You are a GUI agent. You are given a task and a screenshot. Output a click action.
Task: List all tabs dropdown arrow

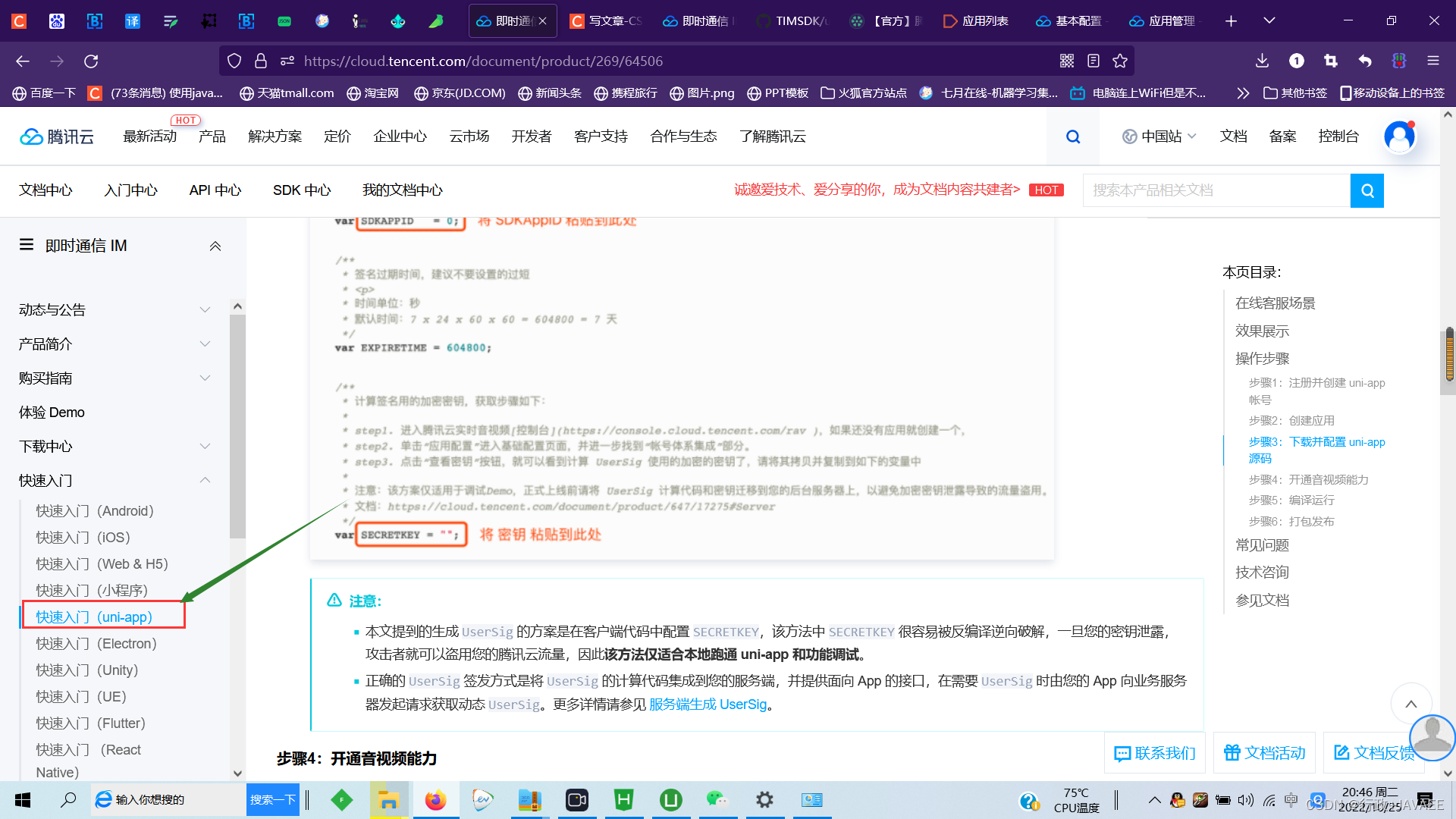pos(1269,21)
